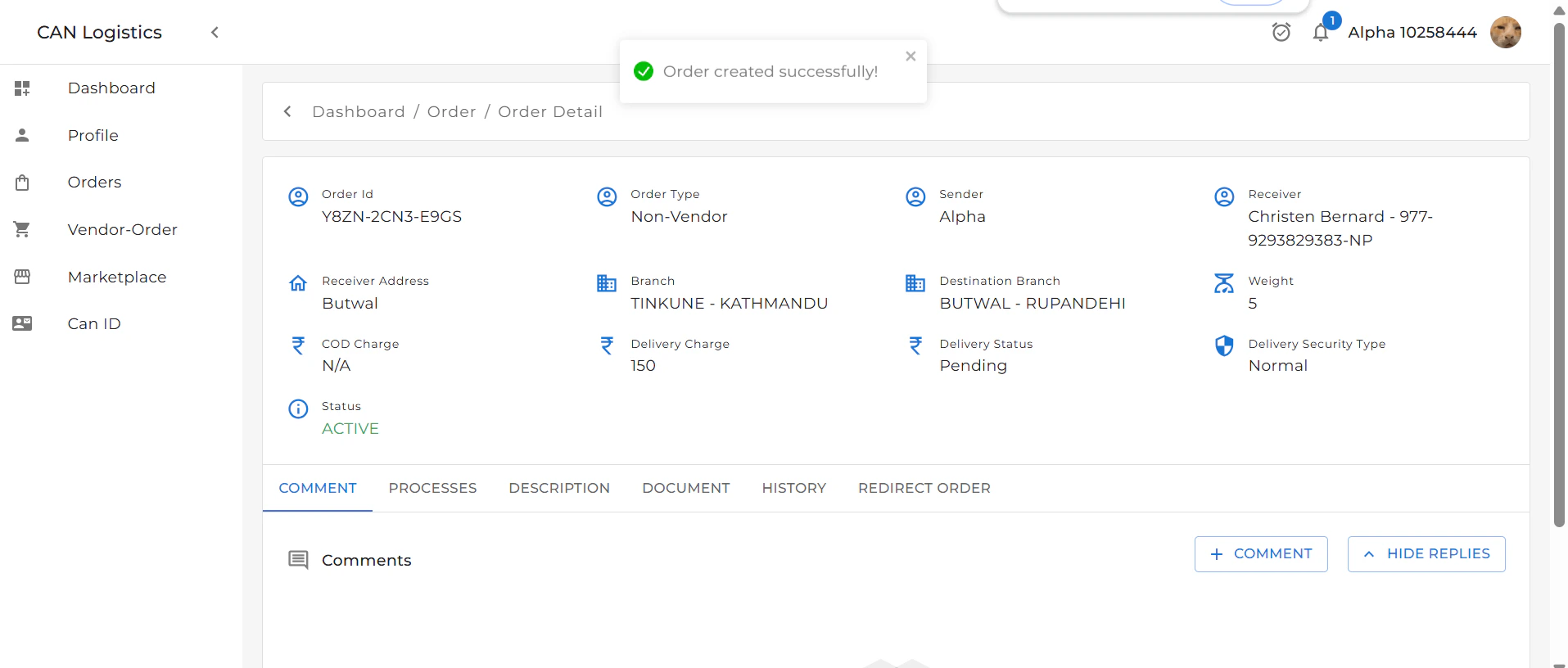Image resolution: width=1568 pixels, height=668 pixels.
Task: Click the green success checkmark icon
Action: click(644, 71)
